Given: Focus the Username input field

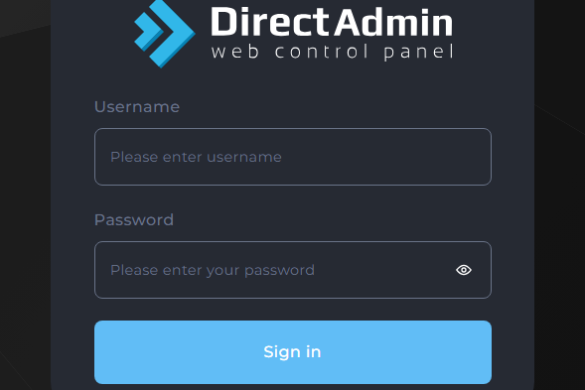Looking at the screenshot, I should coord(293,157).
